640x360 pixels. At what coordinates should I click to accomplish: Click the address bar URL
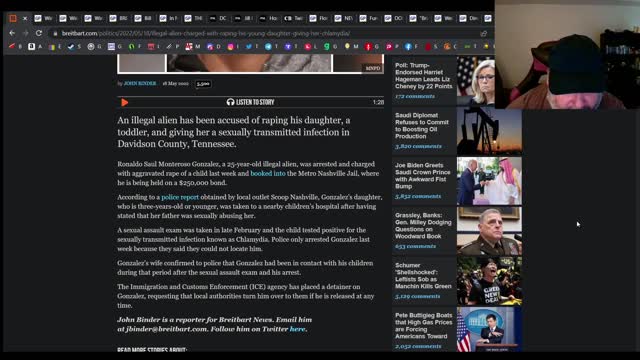[206, 33]
